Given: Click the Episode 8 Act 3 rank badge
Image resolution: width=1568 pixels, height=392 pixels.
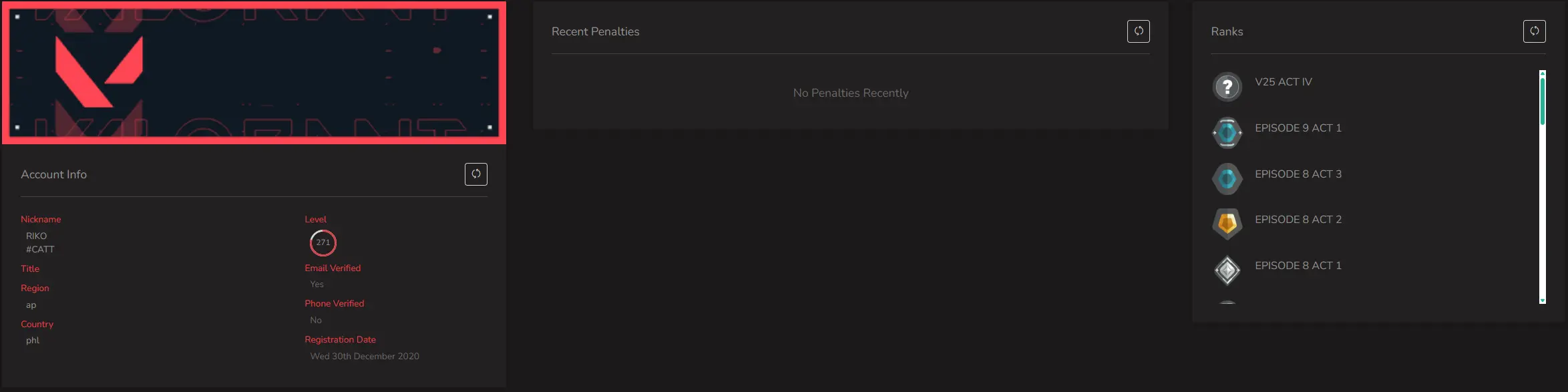Looking at the screenshot, I should point(1227,179).
